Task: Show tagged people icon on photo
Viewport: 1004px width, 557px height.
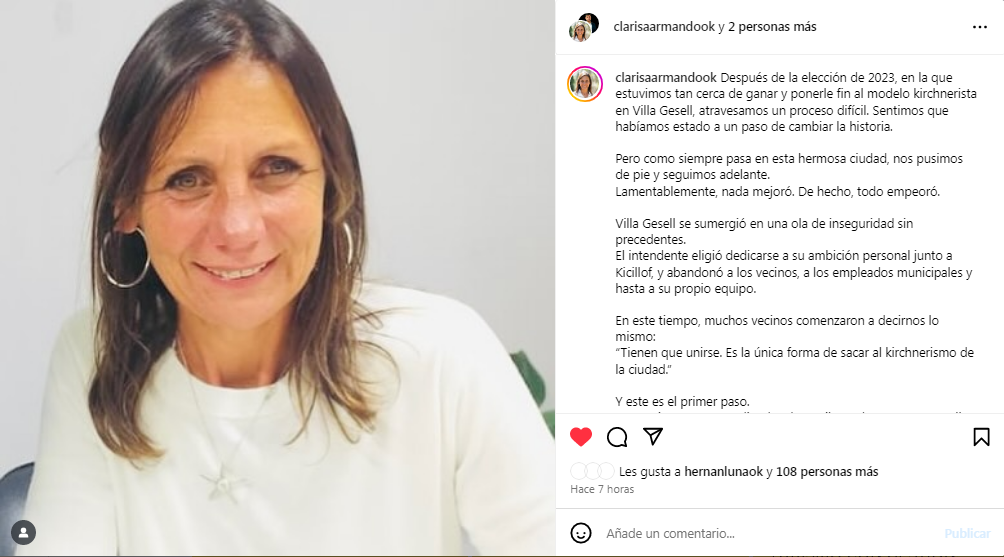Action: [24, 532]
